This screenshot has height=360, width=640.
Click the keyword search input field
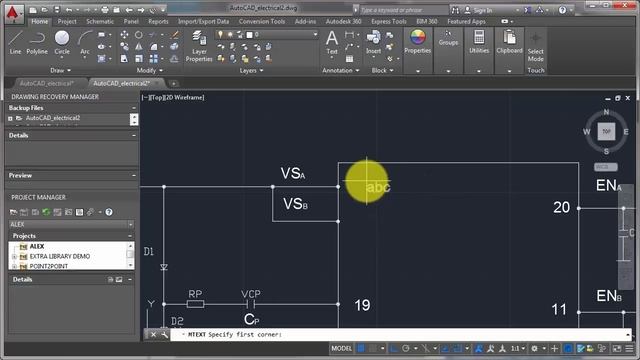403,10
